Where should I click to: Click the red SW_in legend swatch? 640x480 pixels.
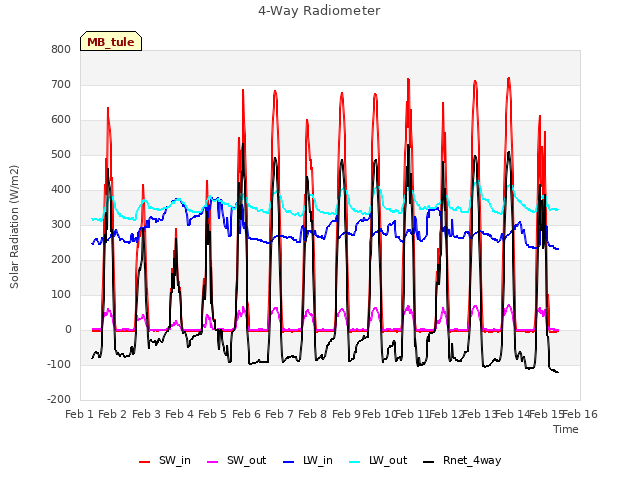point(144,462)
